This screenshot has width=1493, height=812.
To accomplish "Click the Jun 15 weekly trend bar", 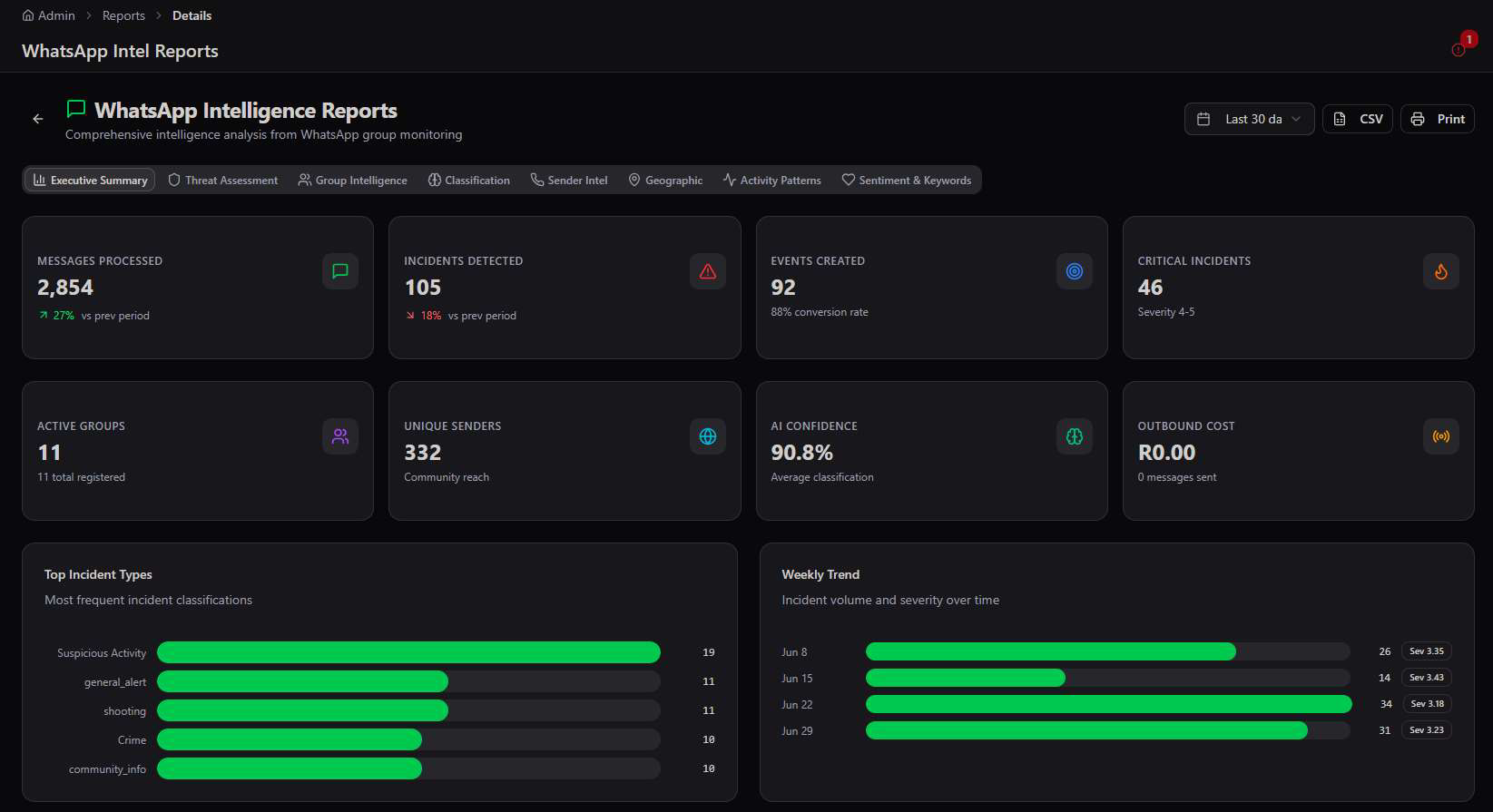I will tap(1108, 678).
